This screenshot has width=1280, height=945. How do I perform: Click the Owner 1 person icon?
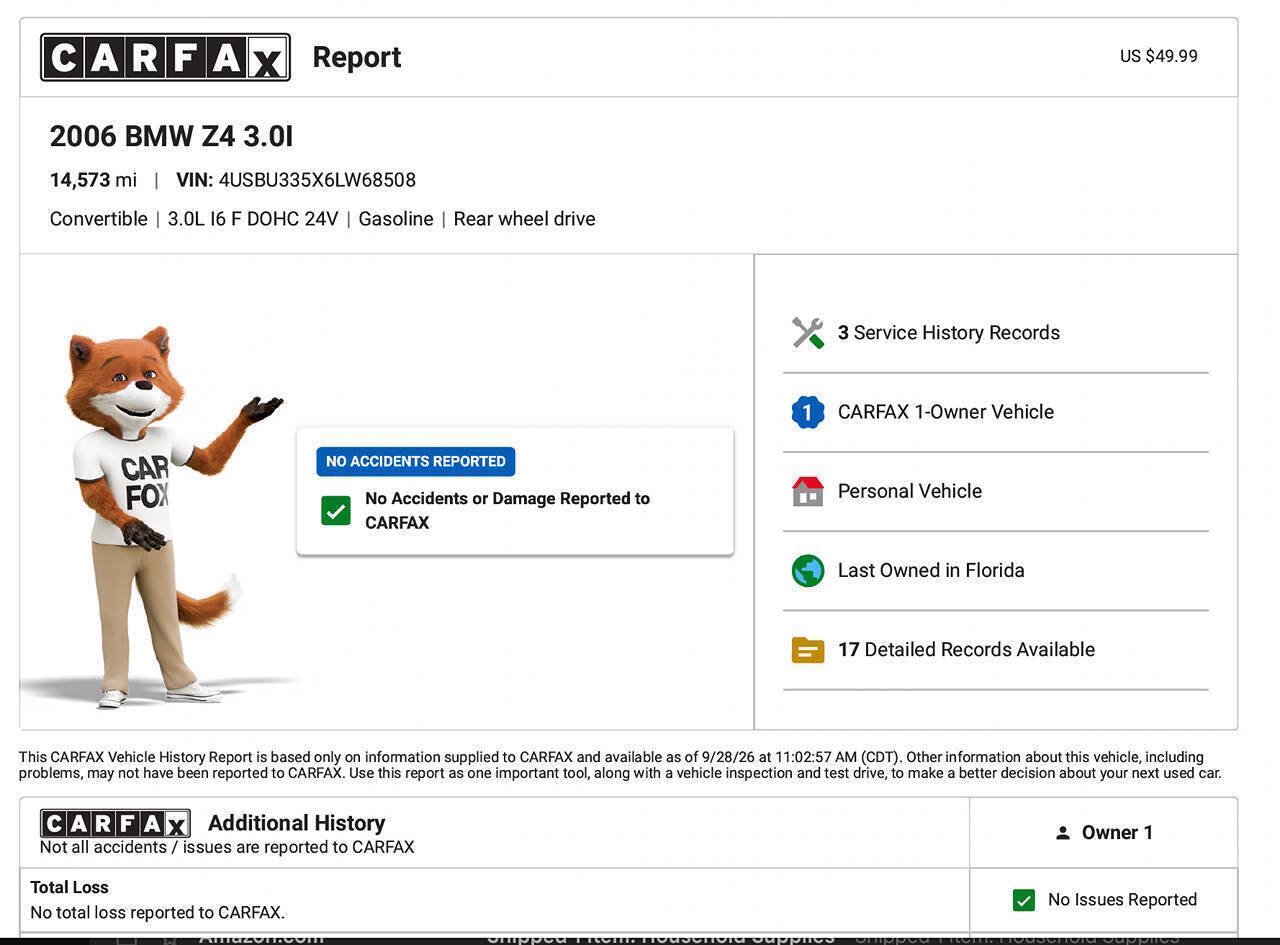click(x=1062, y=833)
